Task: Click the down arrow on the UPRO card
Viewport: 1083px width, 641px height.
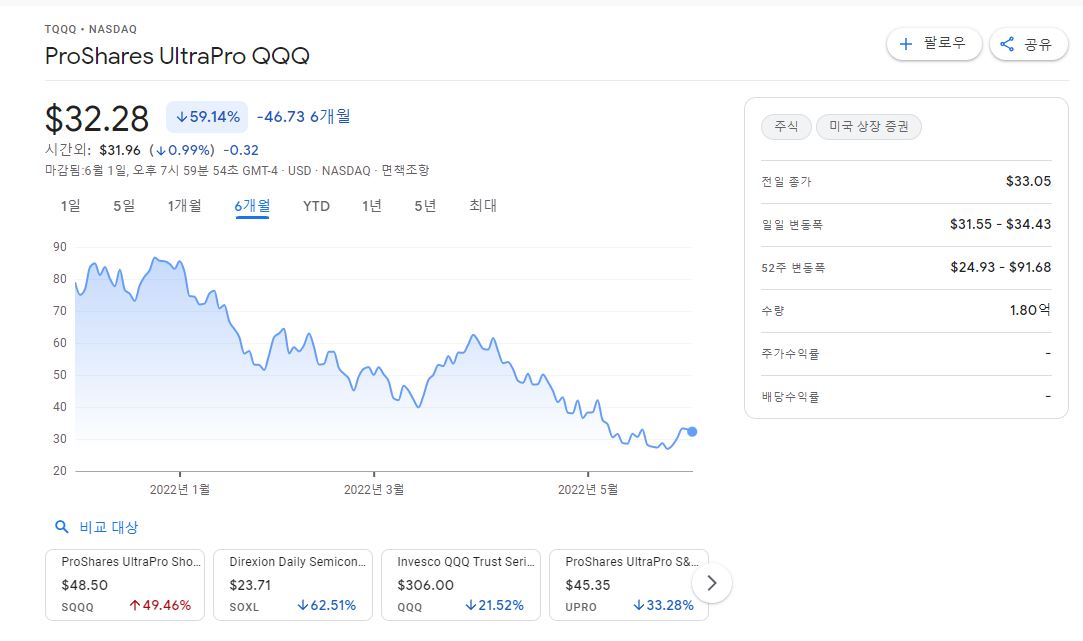Action: 639,605
